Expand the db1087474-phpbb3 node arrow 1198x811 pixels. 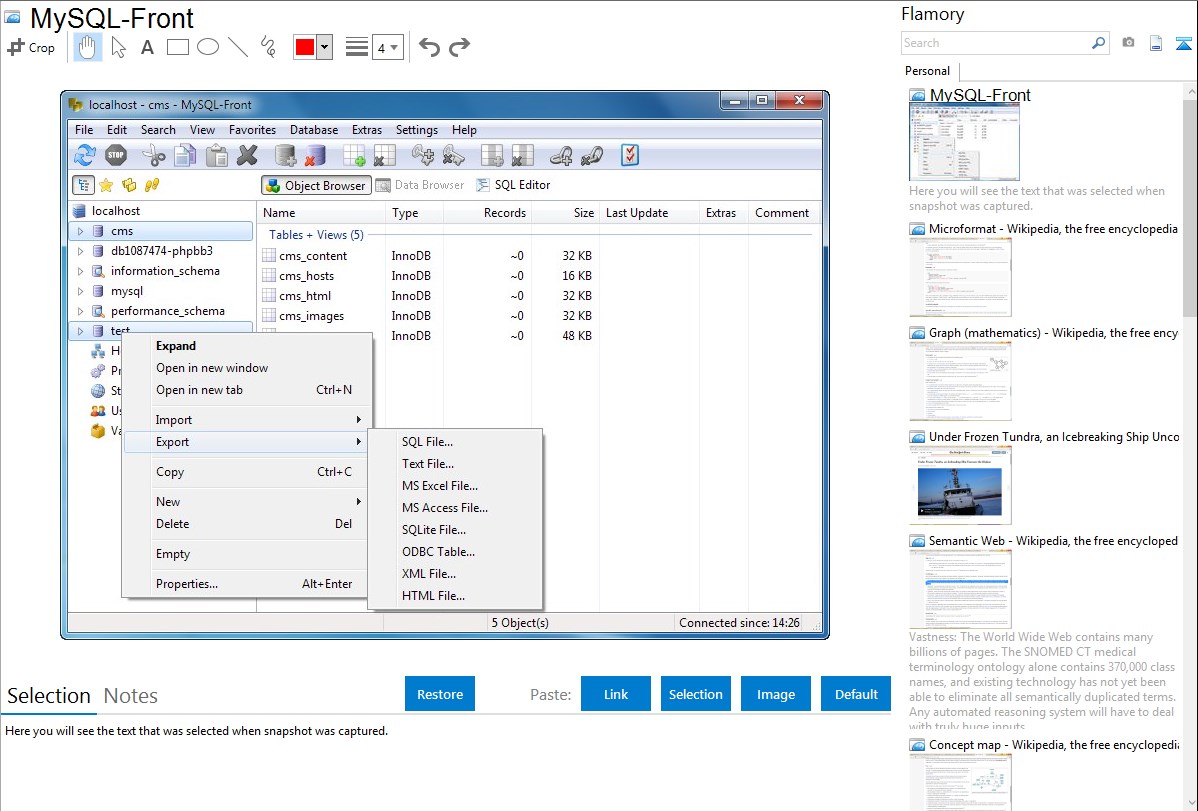(x=80, y=251)
